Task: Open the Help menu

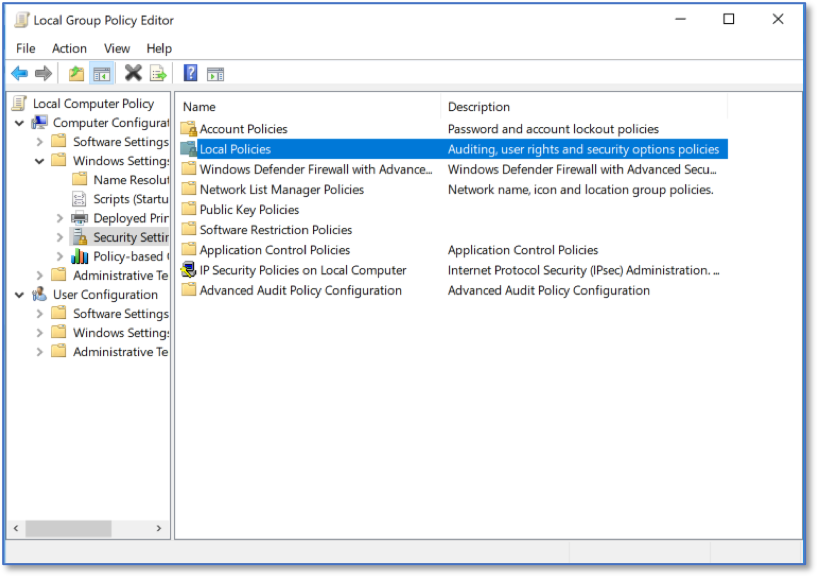Action: [159, 49]
